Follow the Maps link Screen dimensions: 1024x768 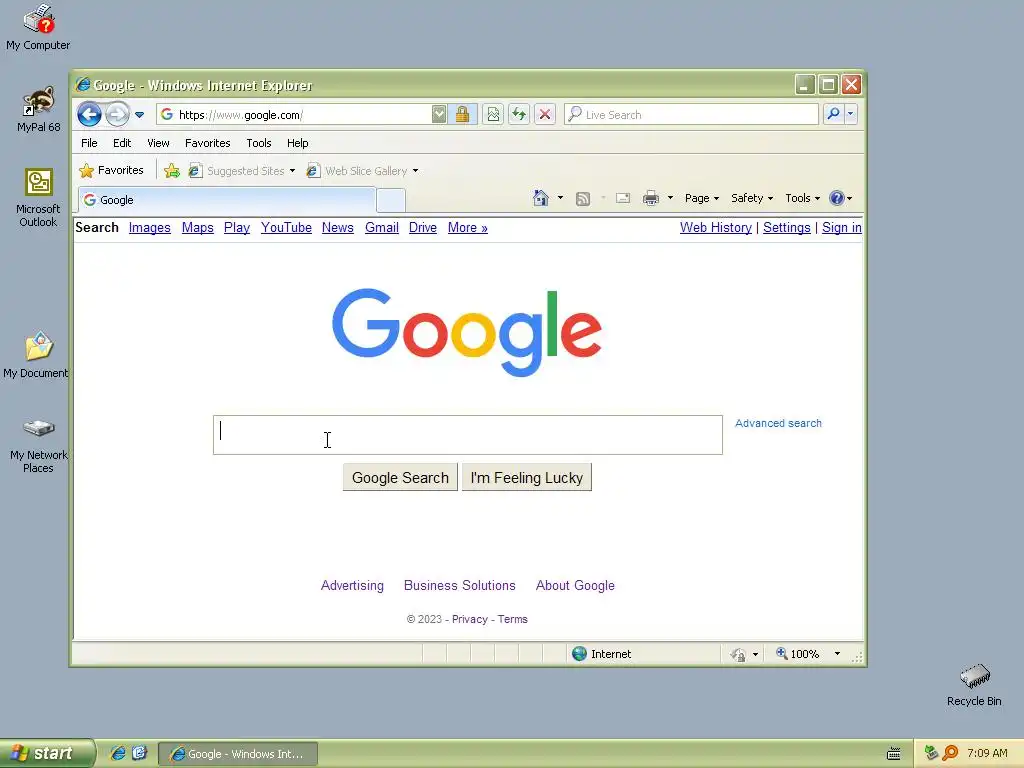coord(198,228)
